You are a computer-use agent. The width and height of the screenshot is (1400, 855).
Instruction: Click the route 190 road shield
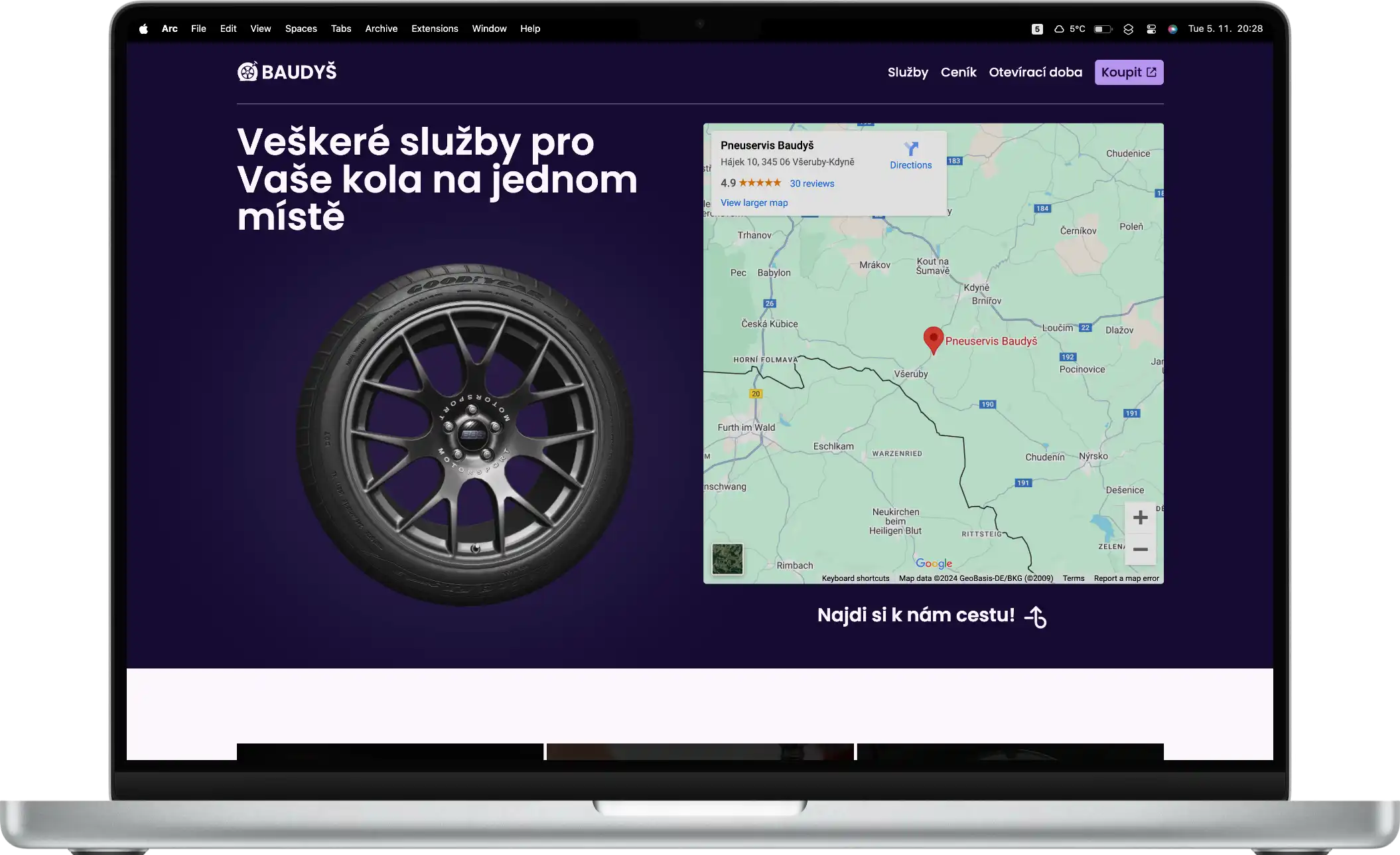click(x=987, y=404)
